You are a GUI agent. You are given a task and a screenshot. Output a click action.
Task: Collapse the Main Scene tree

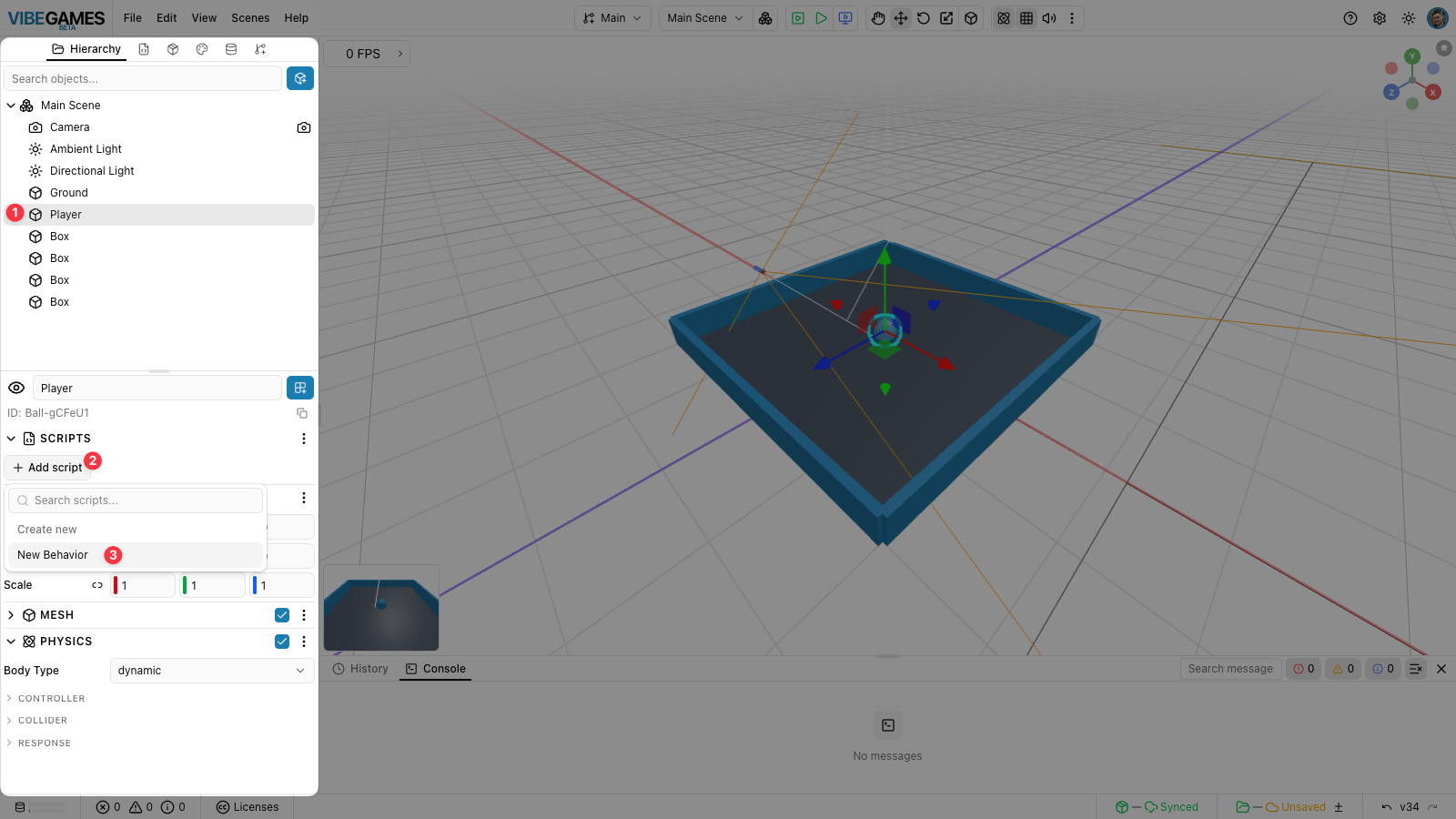coord(11,106)
